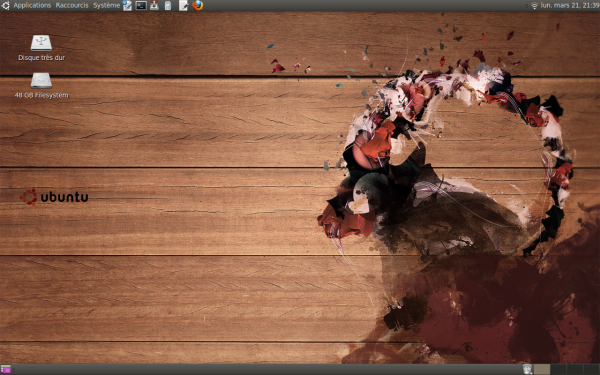Viewport: 600px width, 375px height.
Task: Switch to the last workspace
Action: point(592,369)
